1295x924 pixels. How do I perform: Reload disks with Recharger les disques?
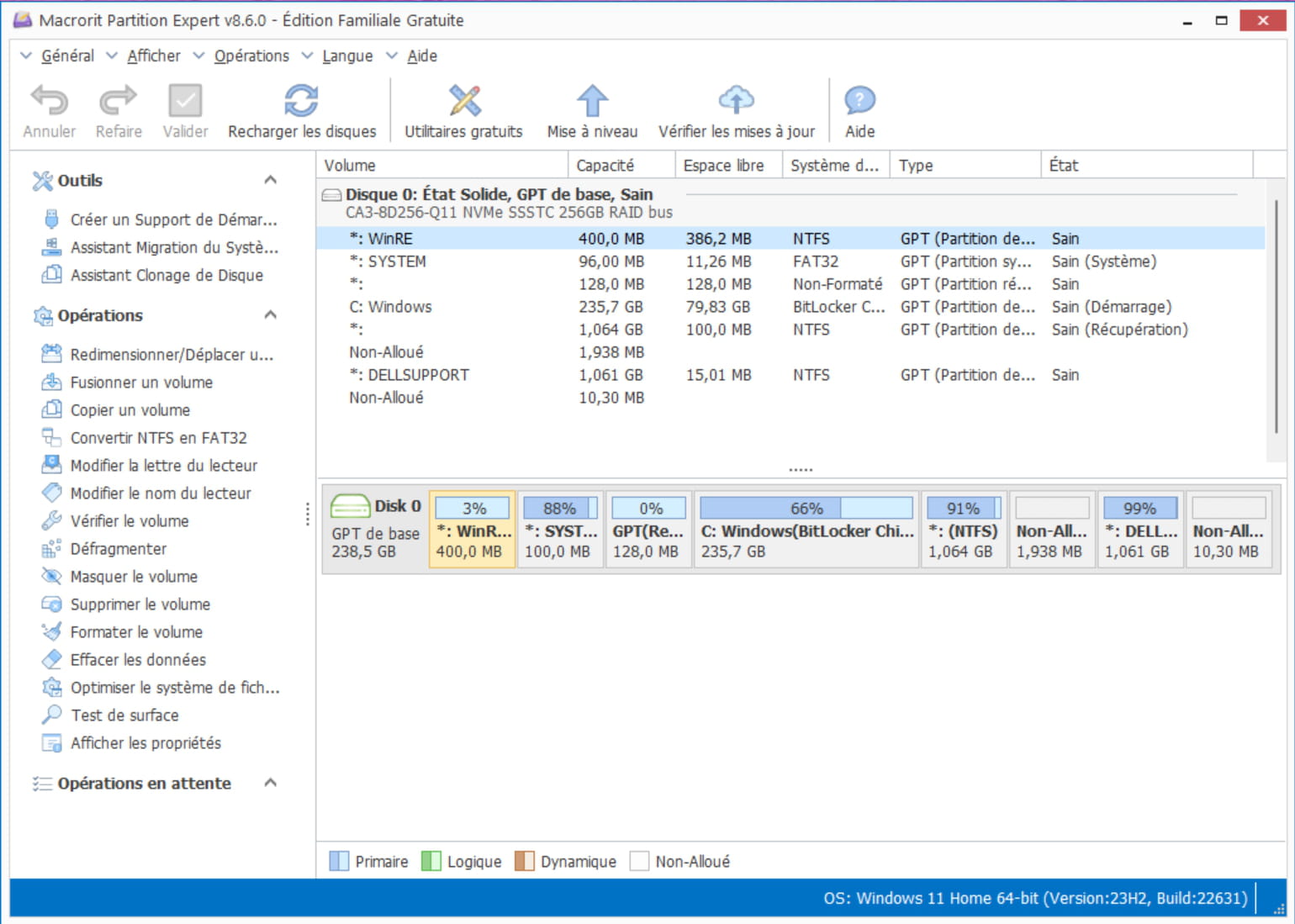point(301,112)
